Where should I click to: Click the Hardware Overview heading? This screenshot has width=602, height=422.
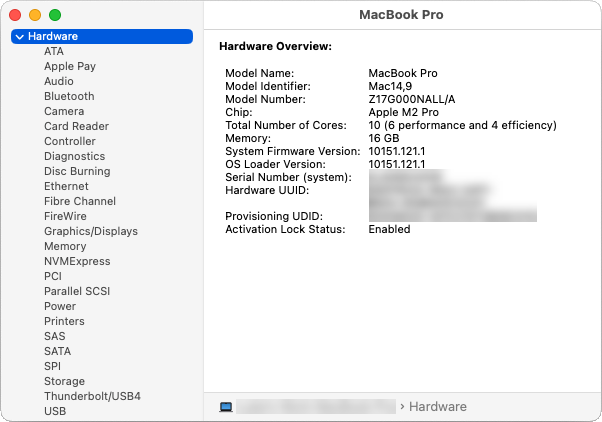[275, 46]
